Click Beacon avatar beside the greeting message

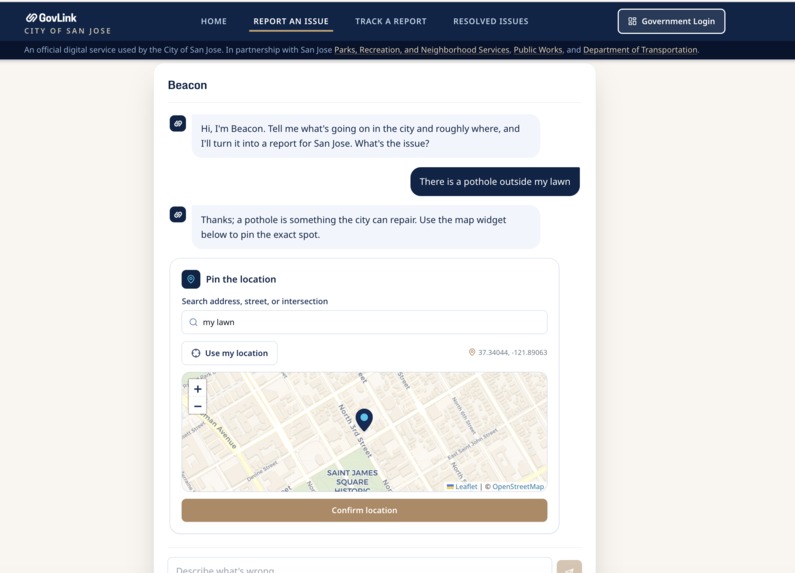pos(177,123)
